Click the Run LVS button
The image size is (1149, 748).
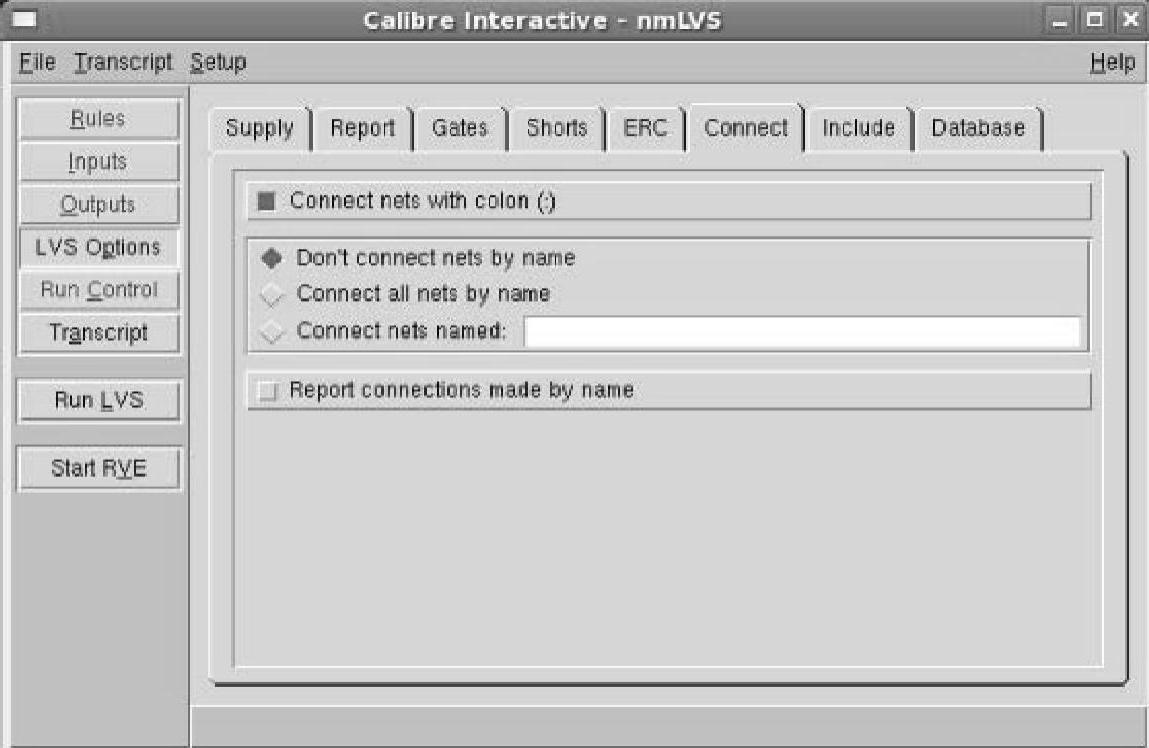point(99,400)
